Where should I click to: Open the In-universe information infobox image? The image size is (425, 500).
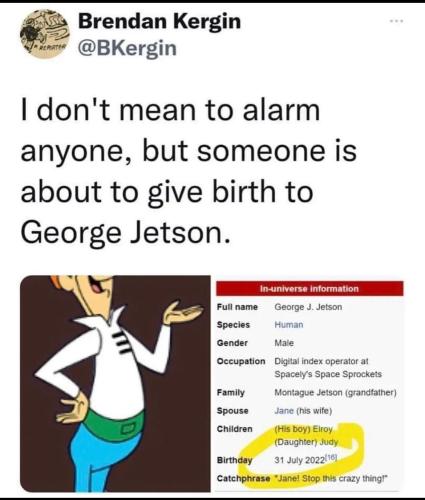pos(309,386)
